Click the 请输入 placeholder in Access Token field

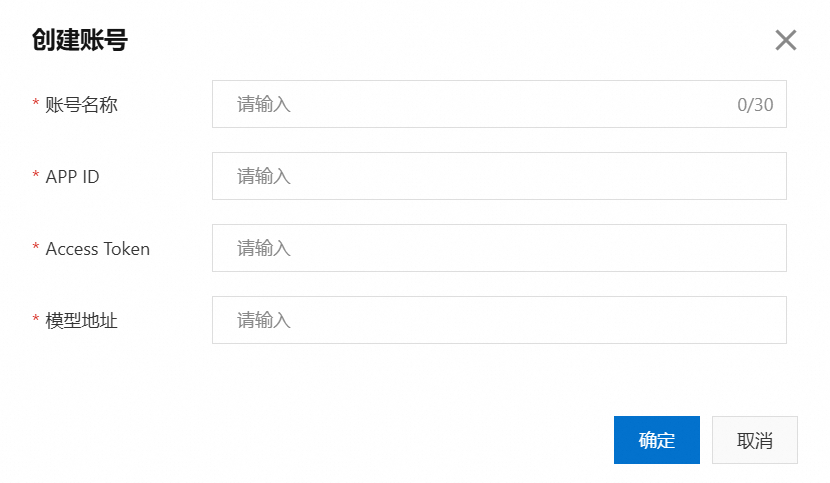tap(263, 248)
